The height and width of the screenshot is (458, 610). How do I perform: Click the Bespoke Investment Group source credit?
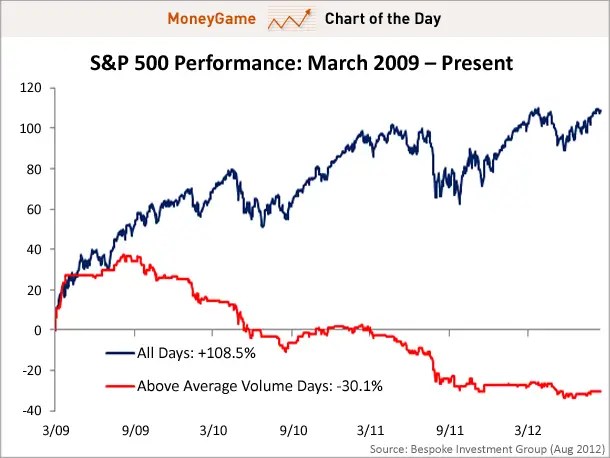(x=487, y=449)
